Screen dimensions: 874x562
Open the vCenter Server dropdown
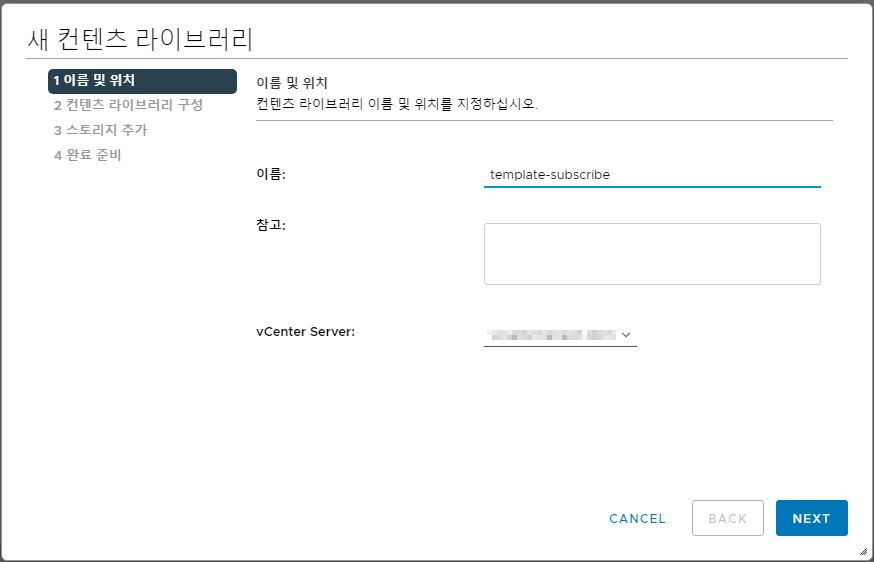560,335
